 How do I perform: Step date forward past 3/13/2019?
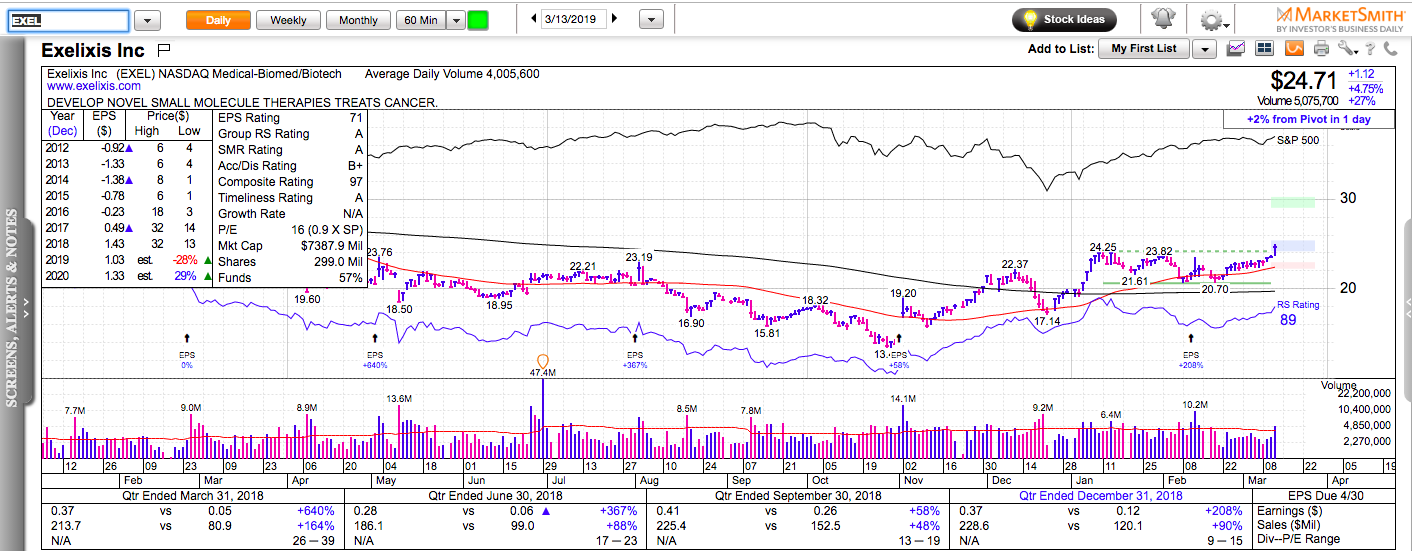tap(614, 19)
